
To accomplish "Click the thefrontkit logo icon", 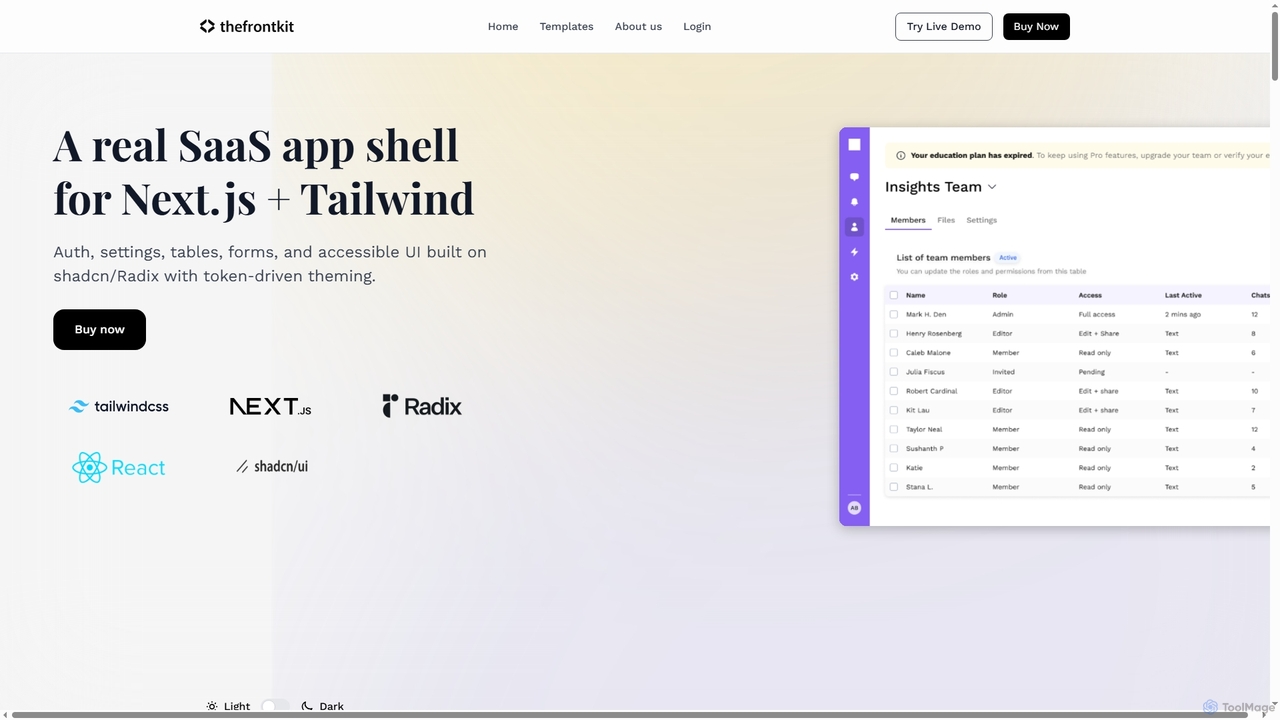I will coord(207,26).
